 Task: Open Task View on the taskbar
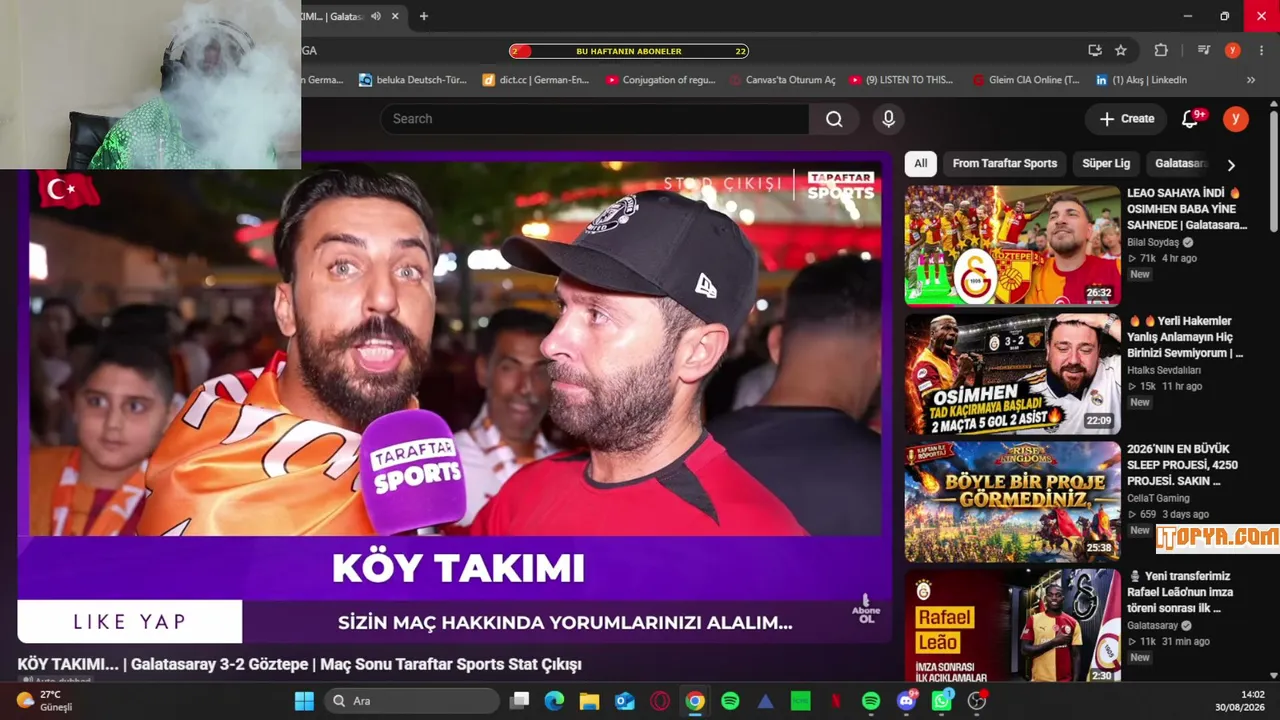pyautogui.click(x=519, y=701)
